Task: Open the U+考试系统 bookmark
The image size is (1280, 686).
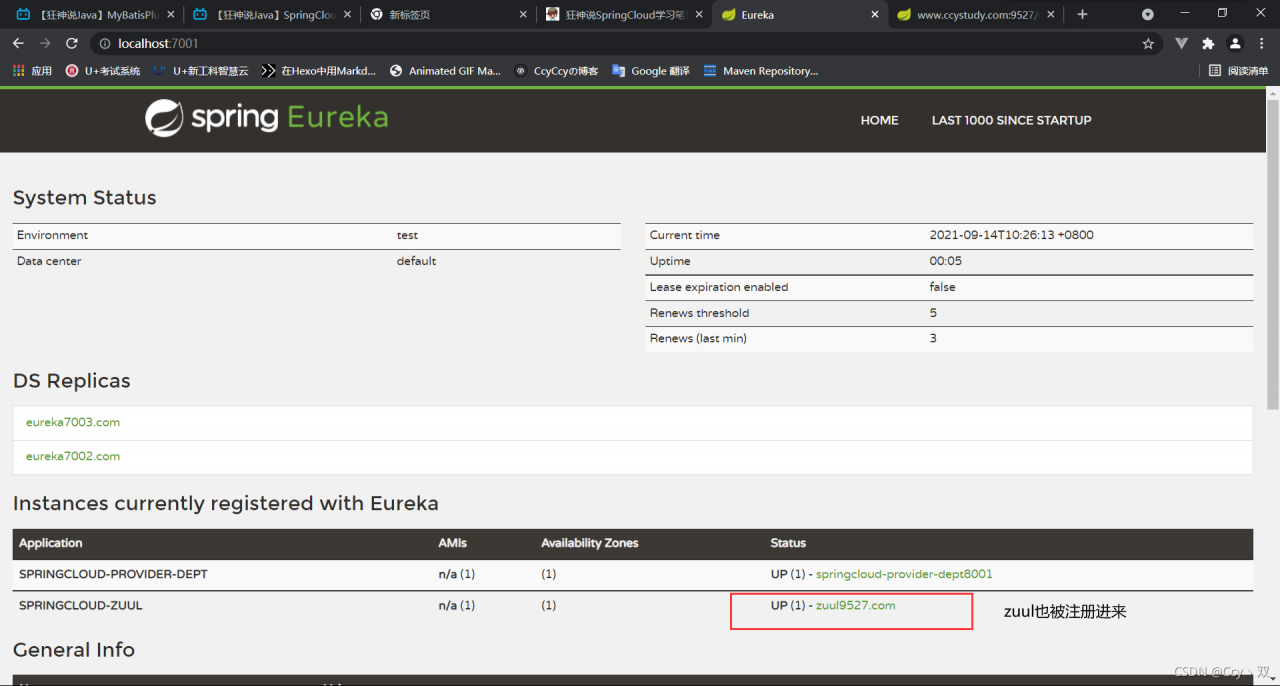Action: click(103, 71)
